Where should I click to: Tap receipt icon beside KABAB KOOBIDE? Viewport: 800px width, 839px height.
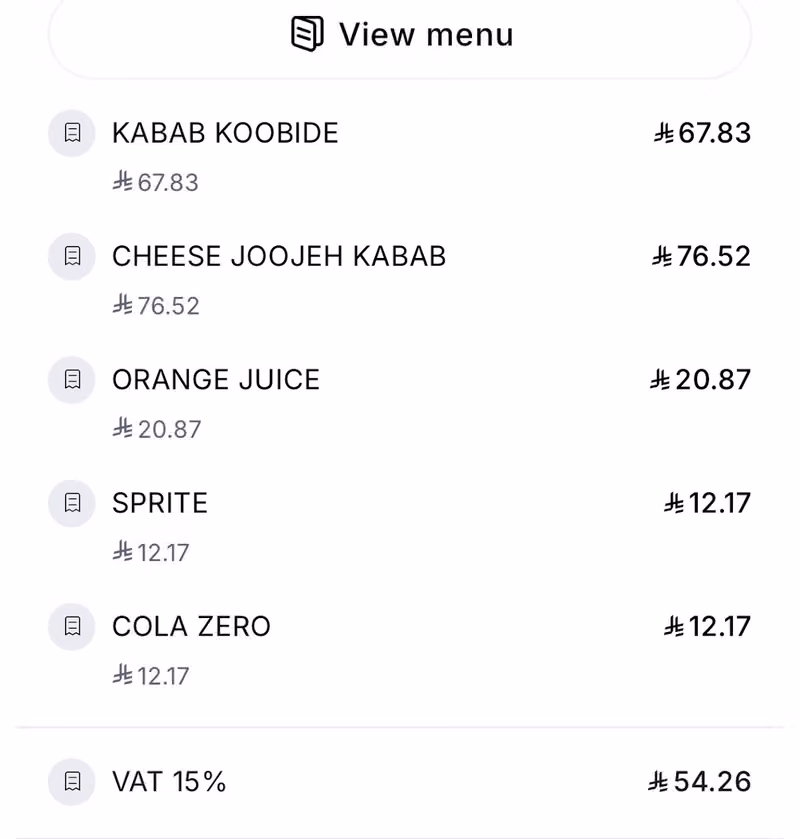click(x=72, y=133)
